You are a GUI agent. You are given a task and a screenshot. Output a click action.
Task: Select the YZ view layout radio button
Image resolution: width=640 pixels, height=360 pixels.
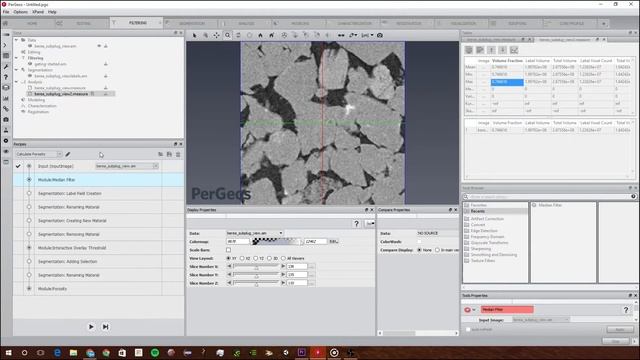click(256, 258)
